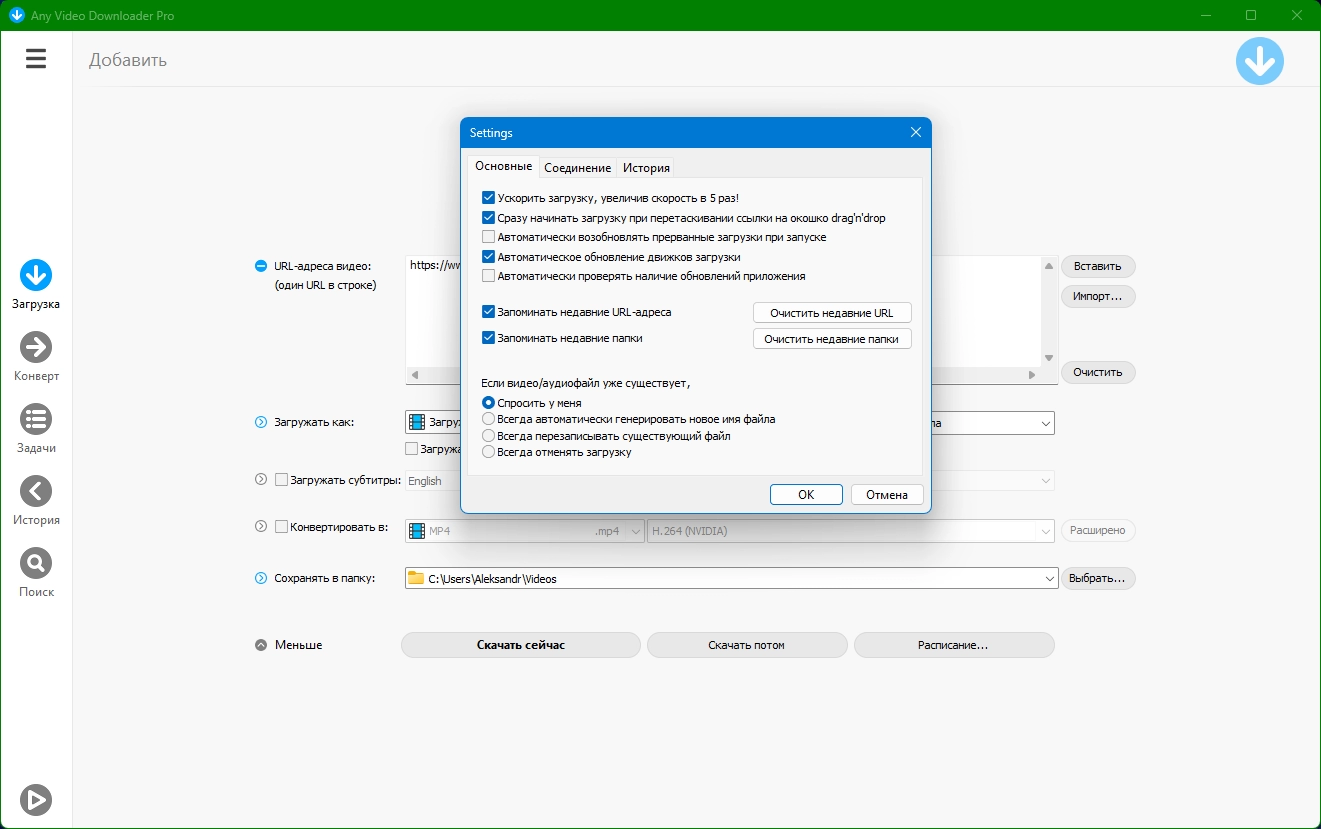Enable auto-resume of interrupted downloads
The width and height of the screenshot is (1321, 829).
point(488,237)
